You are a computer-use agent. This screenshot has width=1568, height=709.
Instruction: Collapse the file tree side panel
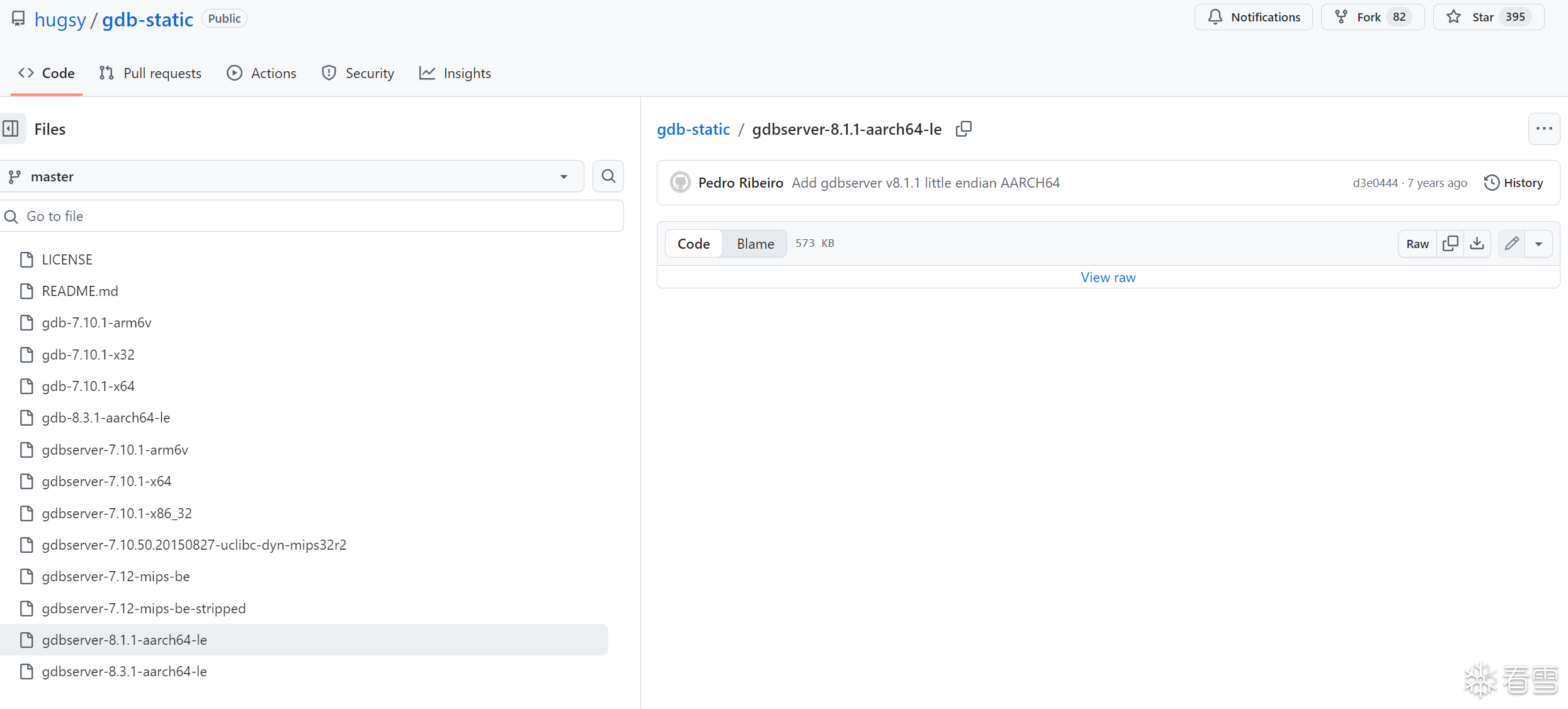[11, 129]
